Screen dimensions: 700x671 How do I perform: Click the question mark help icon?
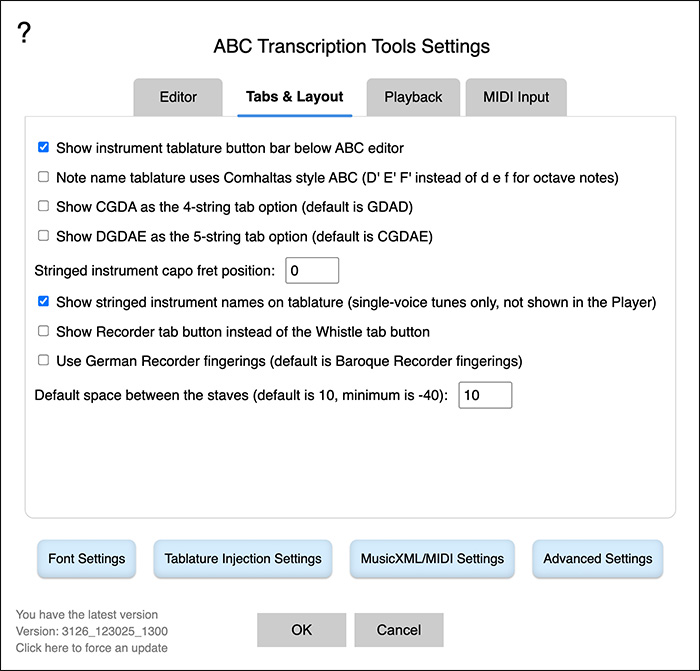tap(25, 32)
